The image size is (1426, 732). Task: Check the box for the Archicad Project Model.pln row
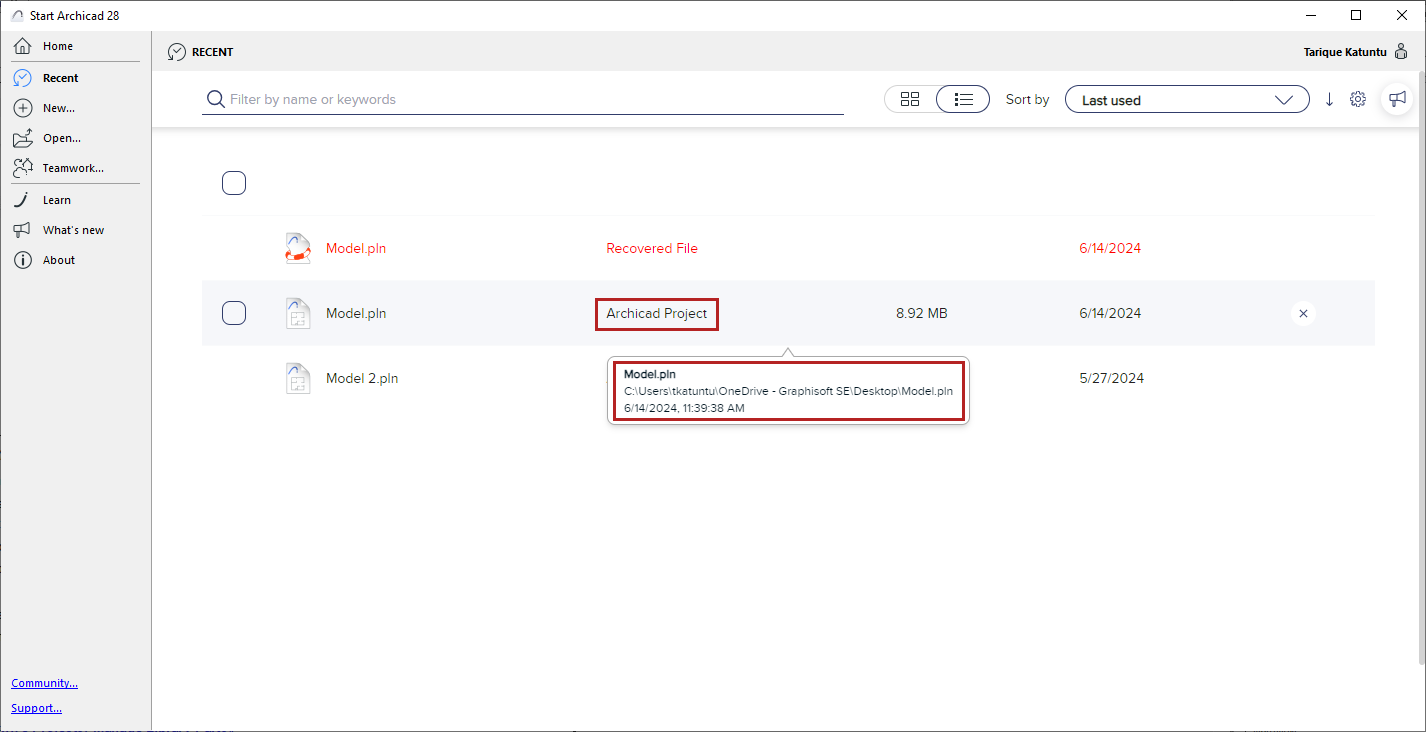tap(234, 313)
